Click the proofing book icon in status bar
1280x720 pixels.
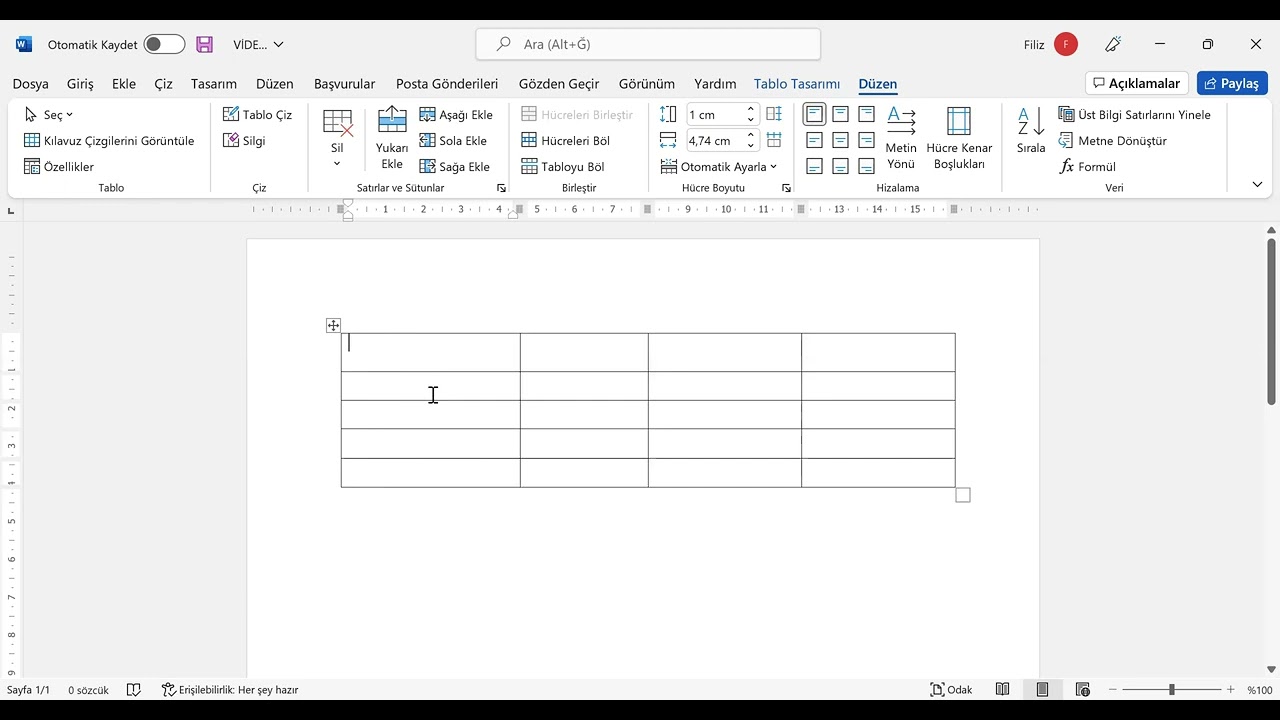click(x=134, y=690)
